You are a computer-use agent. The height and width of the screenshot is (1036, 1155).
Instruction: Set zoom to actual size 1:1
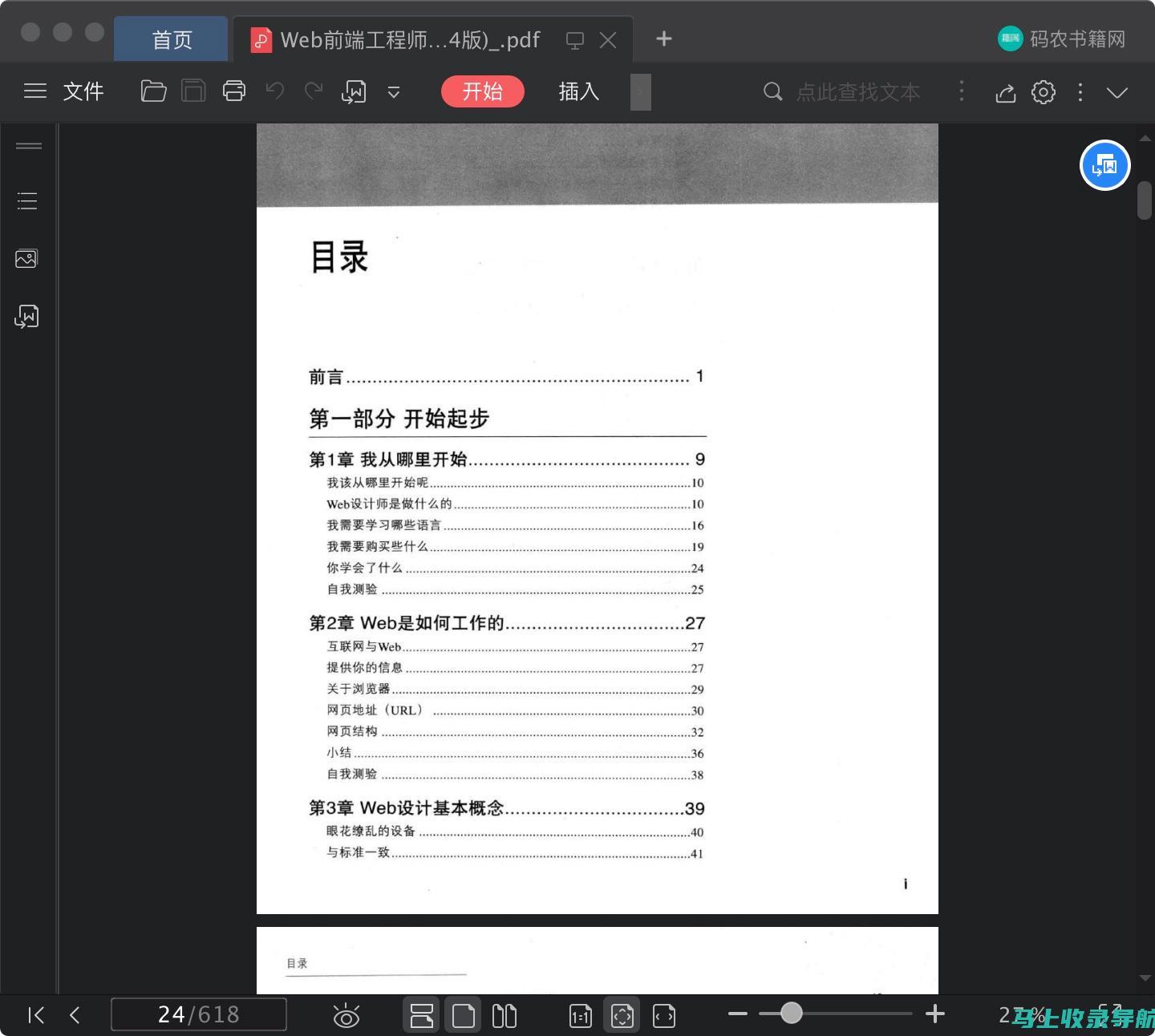(581, 1016)
